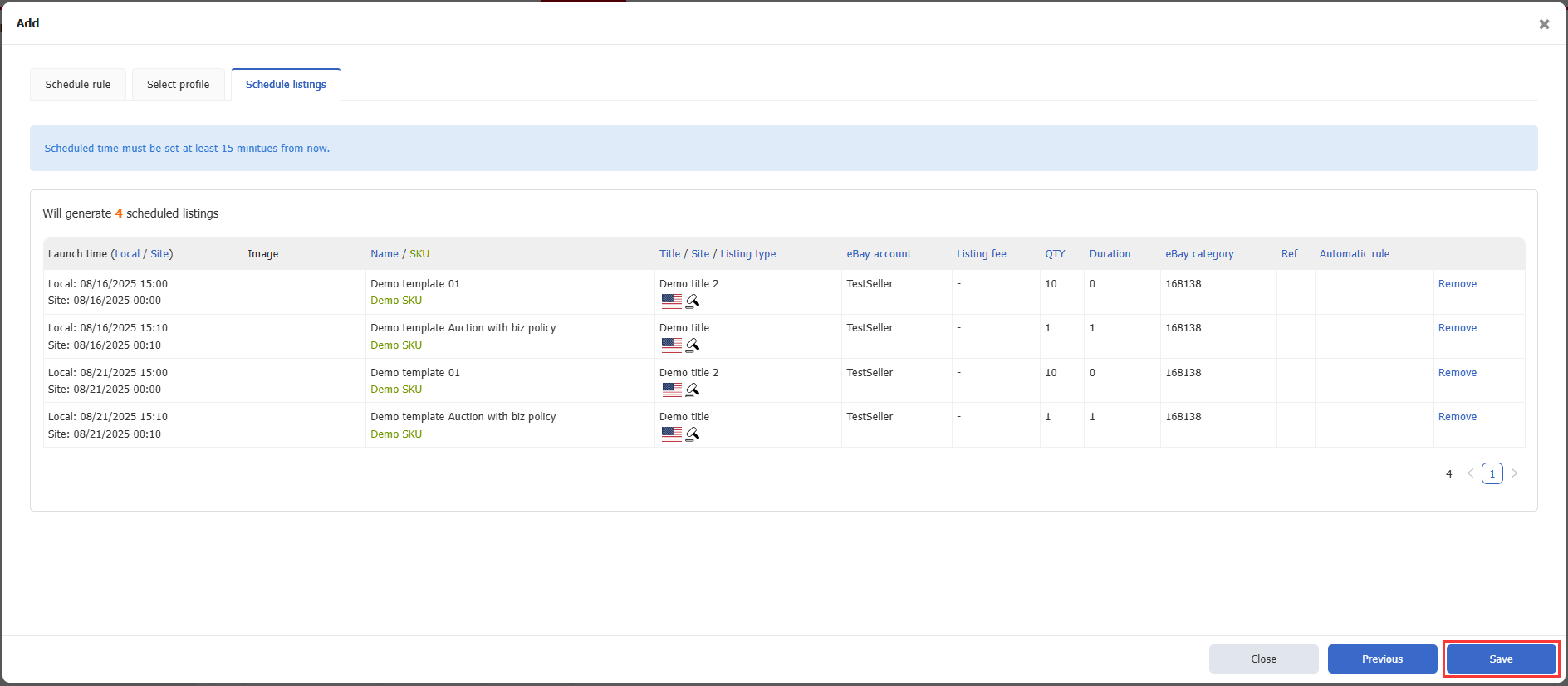Sort by QTY column header
This screenshot has height=686, width=1568.
tap(1055, 254)
